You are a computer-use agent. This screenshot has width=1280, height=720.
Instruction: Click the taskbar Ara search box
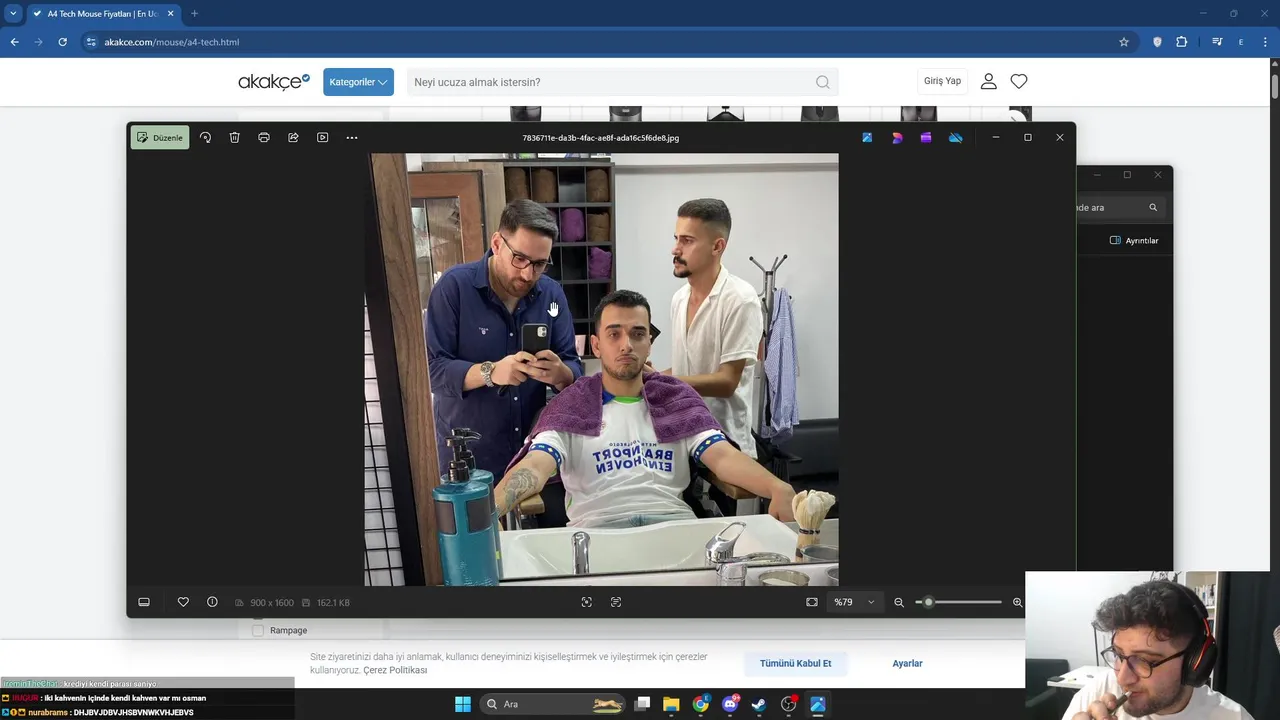552,704
